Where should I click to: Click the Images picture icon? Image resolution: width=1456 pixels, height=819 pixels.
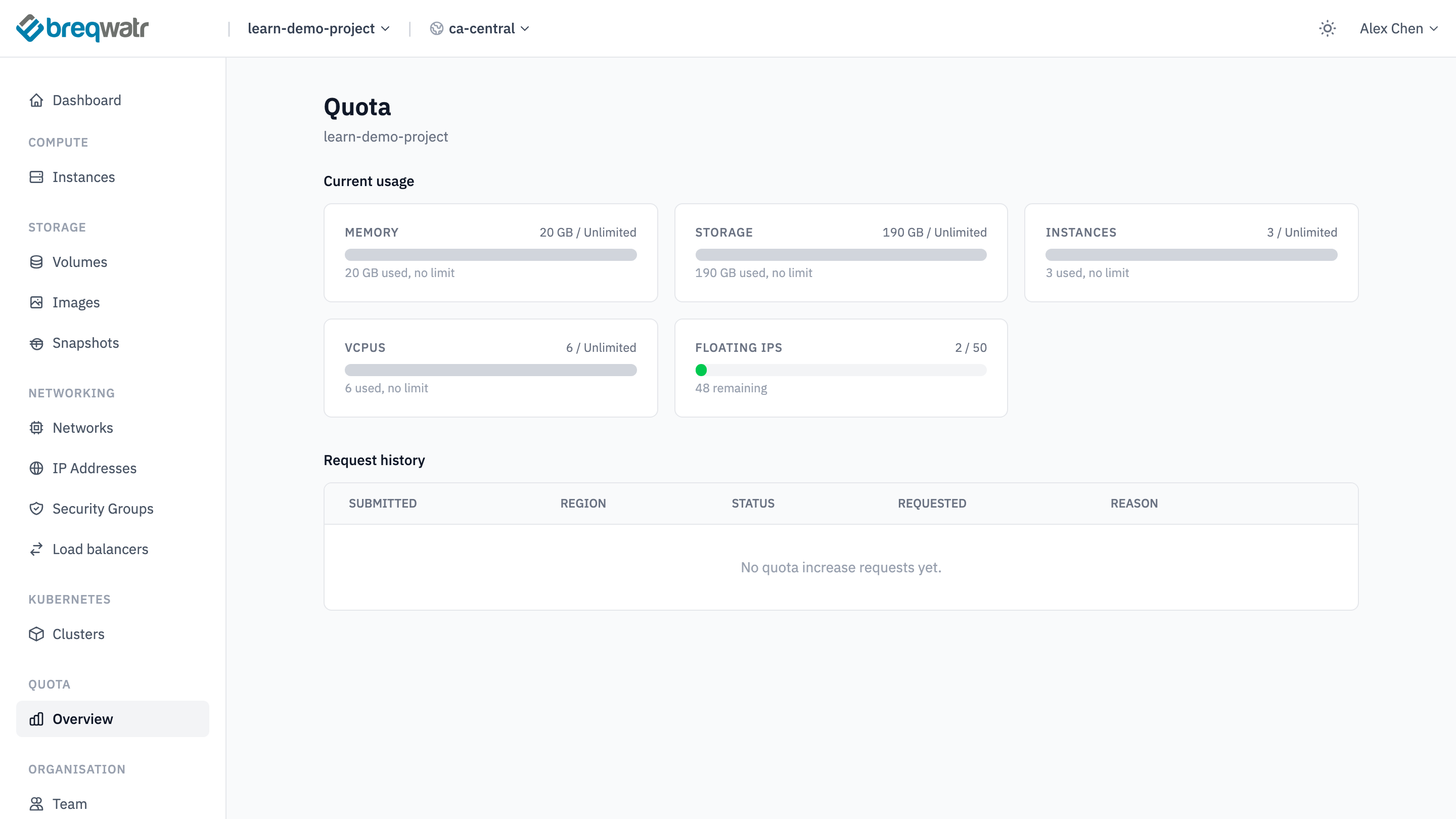36,302
